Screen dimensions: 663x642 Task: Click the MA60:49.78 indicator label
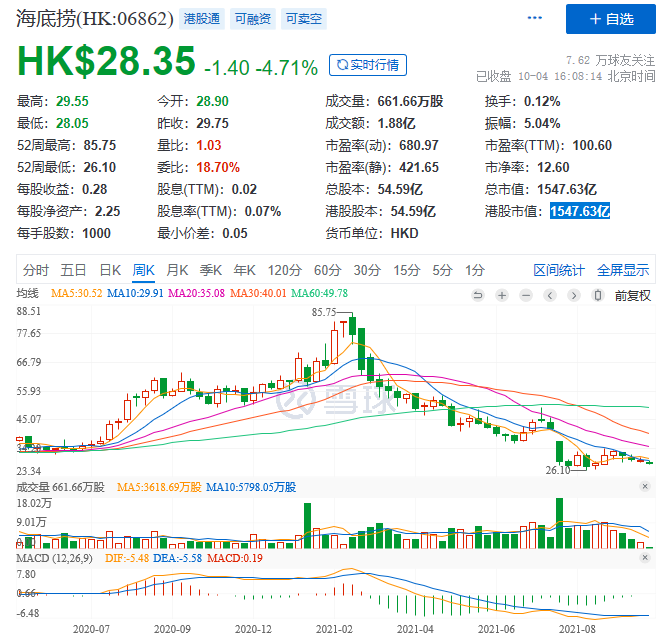[319, 293]
